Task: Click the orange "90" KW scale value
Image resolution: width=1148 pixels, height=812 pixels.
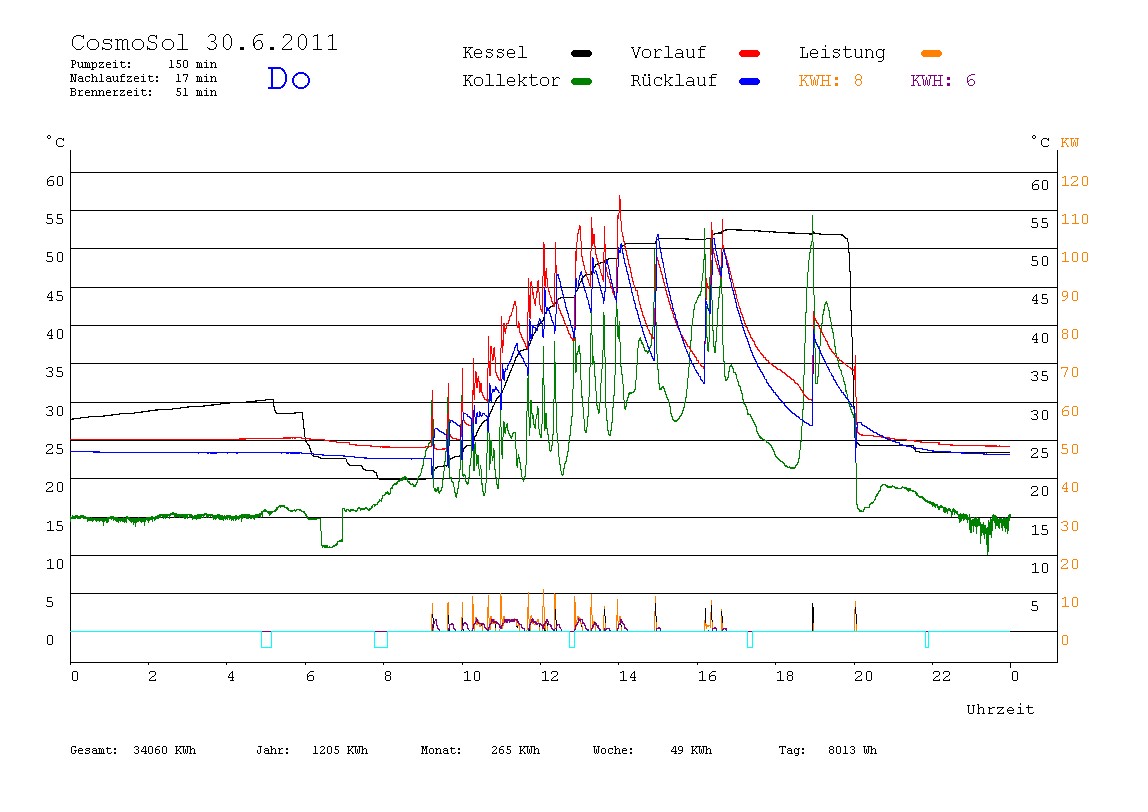Action: tap(1070, 296)
